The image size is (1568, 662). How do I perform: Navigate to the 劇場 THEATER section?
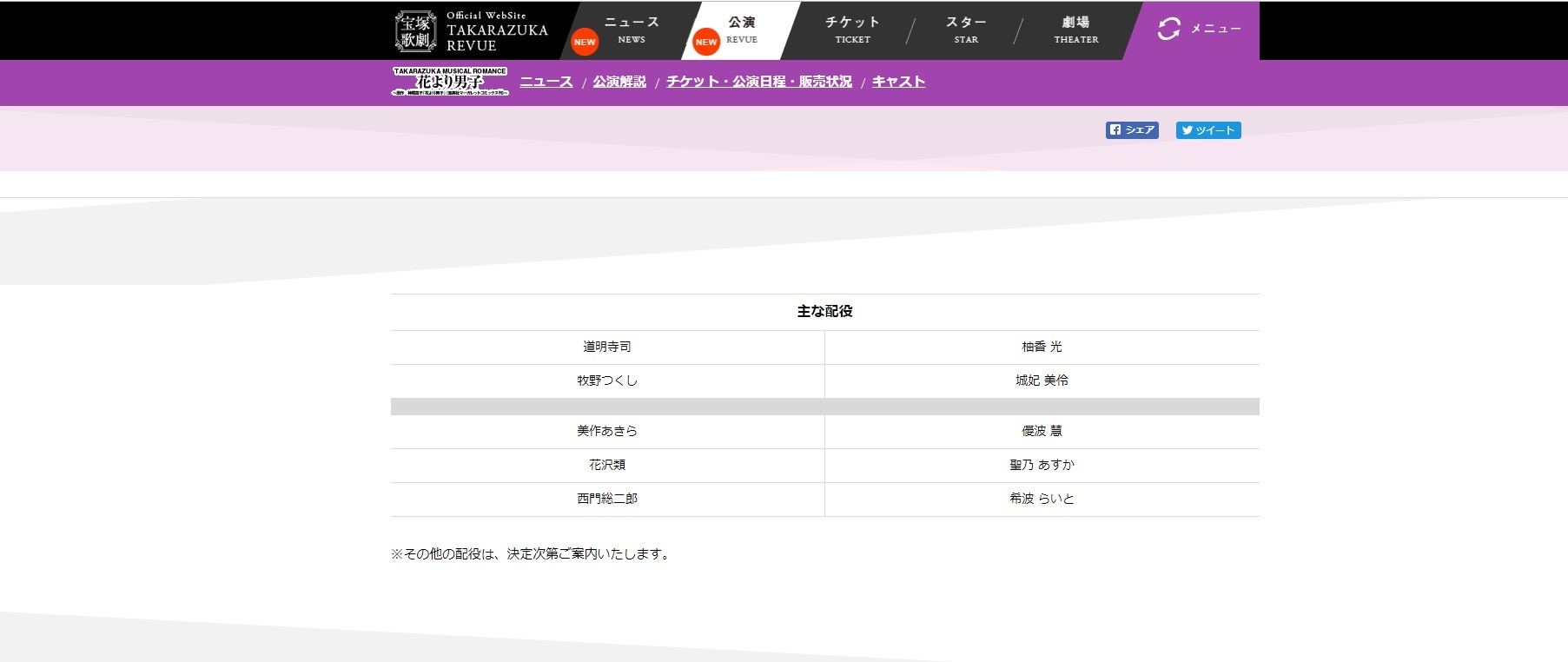pos(1075,30)
